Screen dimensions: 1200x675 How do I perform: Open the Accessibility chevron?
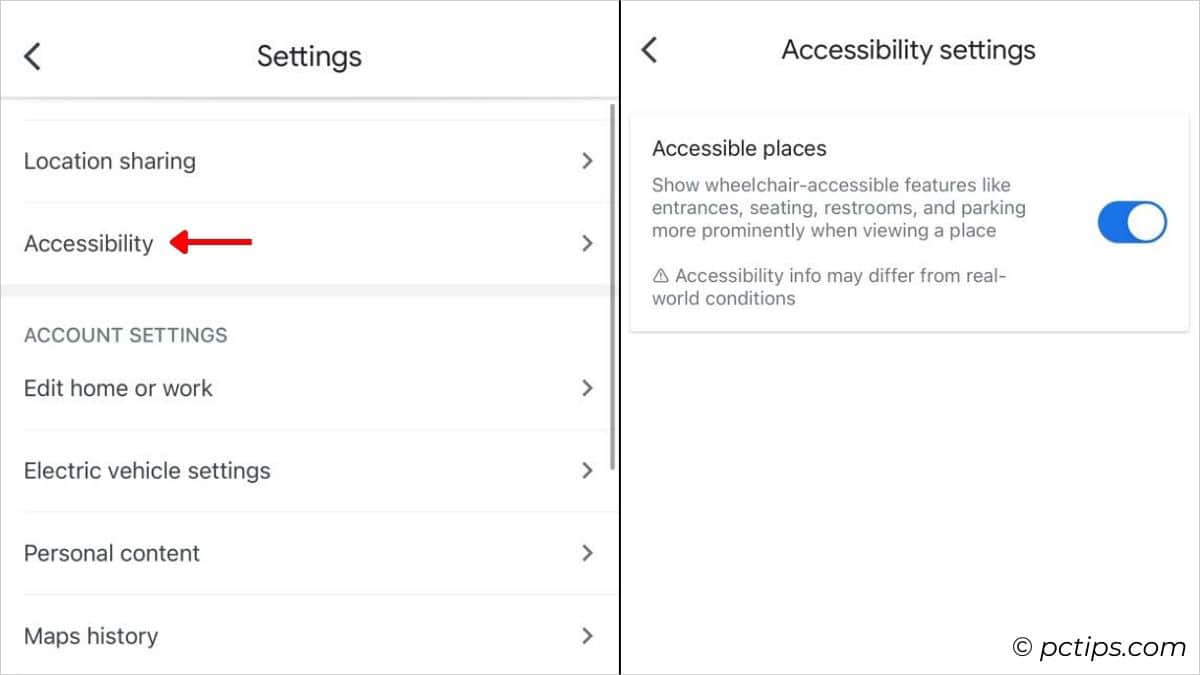click(589, 243)
